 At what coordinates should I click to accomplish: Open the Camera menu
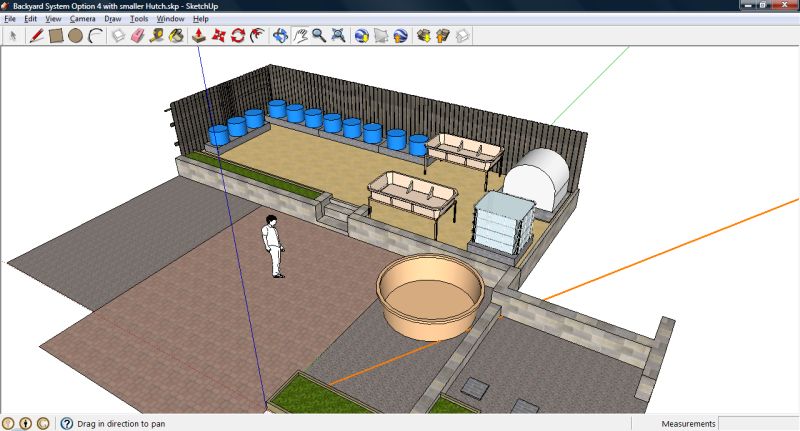[82, 18]
